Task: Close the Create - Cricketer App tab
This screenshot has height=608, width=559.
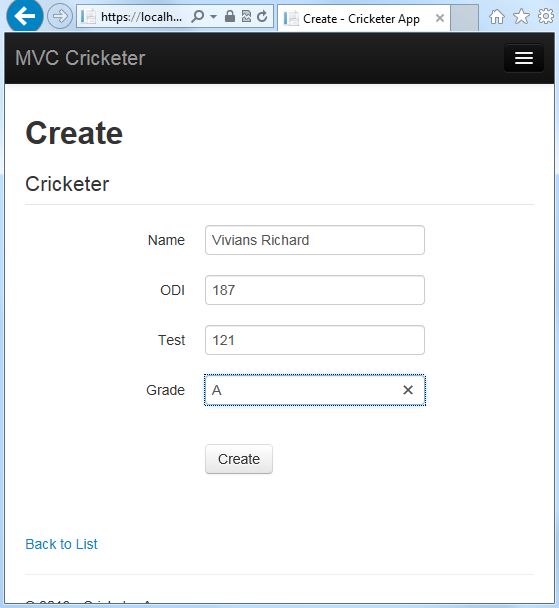Action: coord(440,18)
